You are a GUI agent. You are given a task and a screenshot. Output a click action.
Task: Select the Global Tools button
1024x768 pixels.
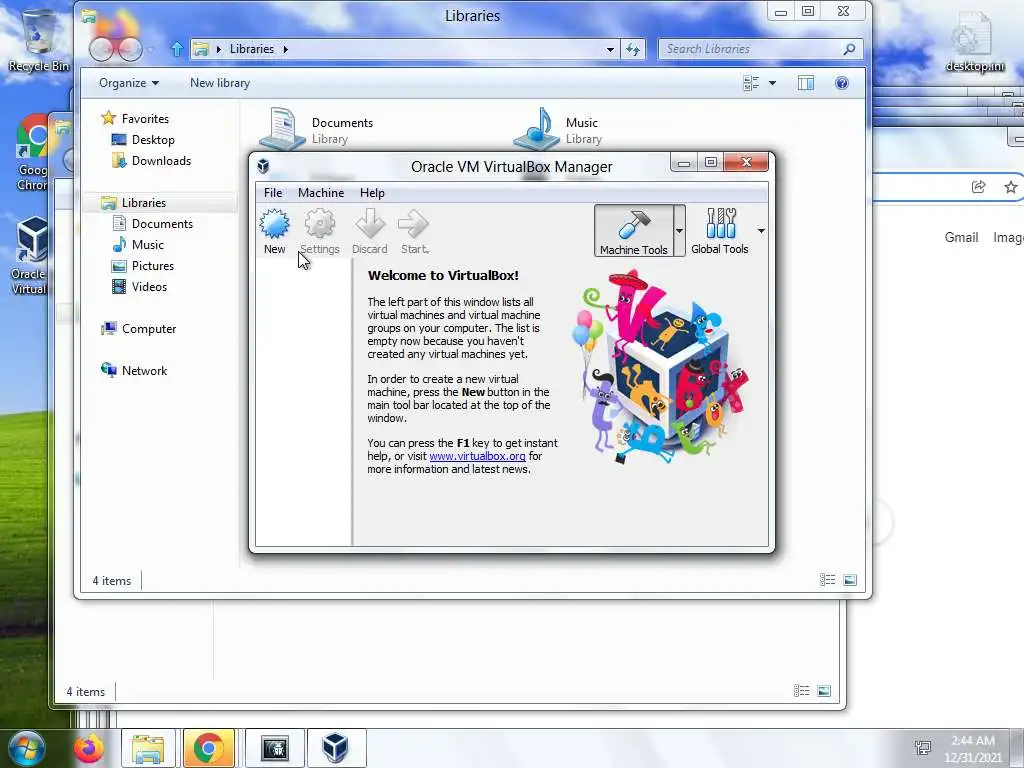coord(720,231)
